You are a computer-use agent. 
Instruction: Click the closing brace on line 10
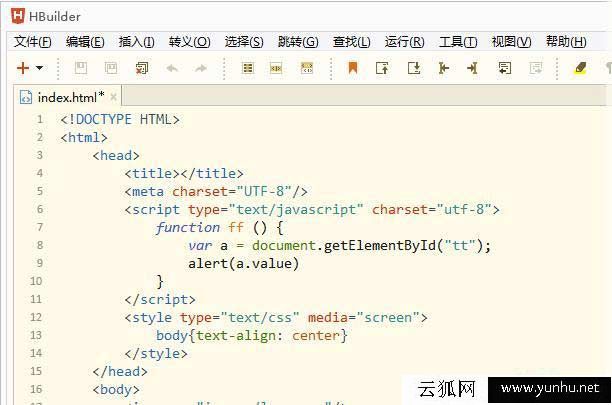(x=160, y=281)
